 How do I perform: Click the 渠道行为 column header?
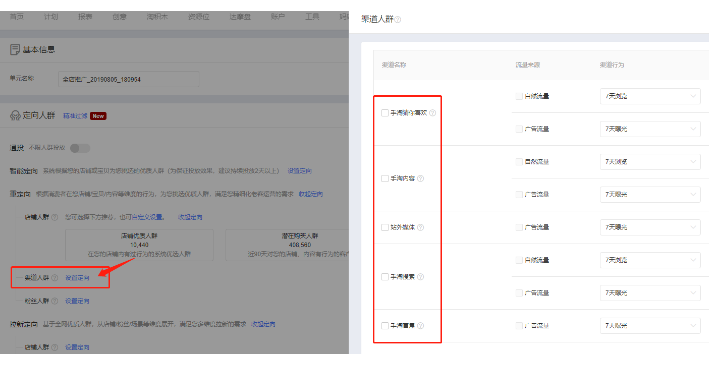coord(612,65)
